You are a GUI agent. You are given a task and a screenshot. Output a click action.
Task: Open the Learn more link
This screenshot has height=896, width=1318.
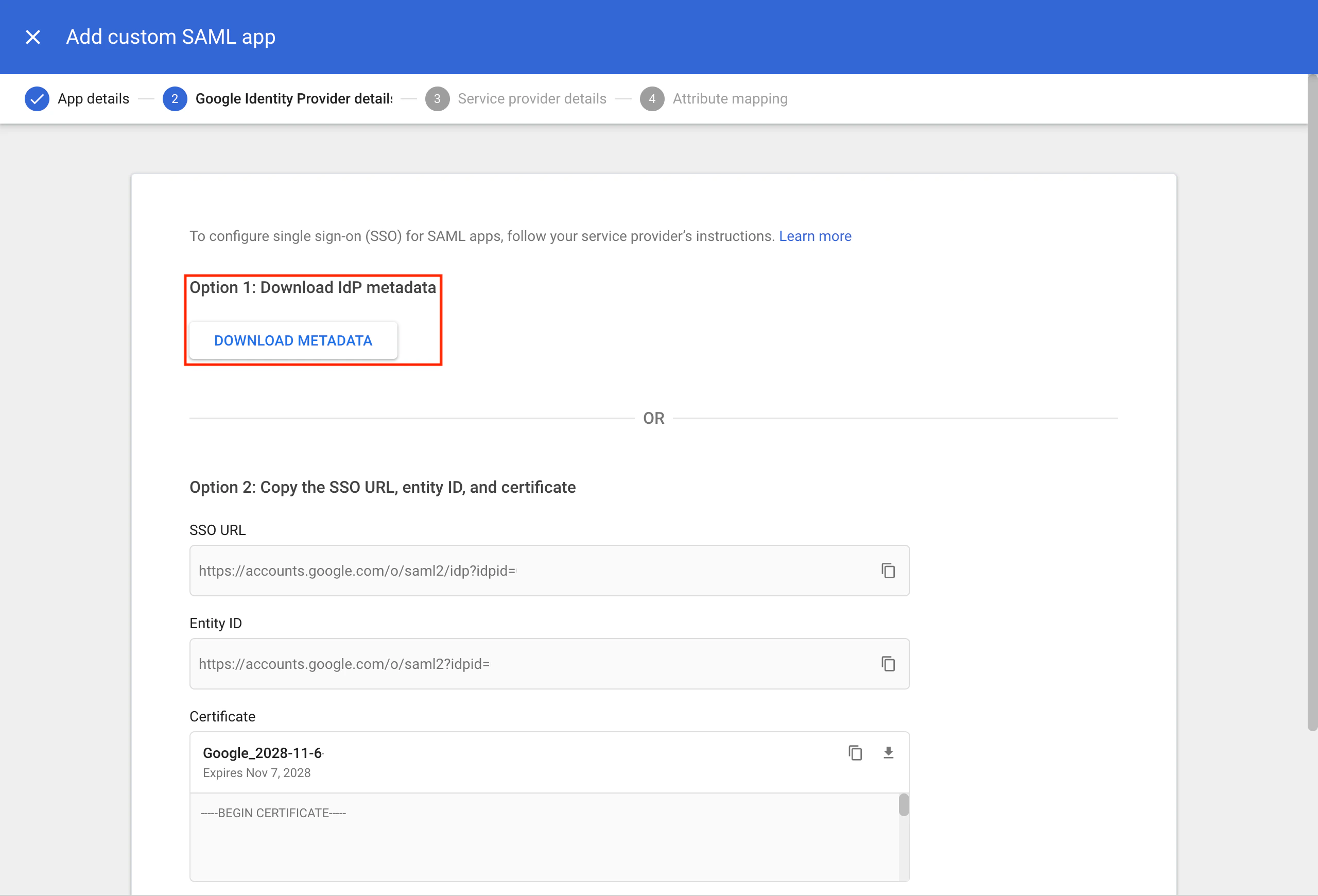click(x=815, y=236)
